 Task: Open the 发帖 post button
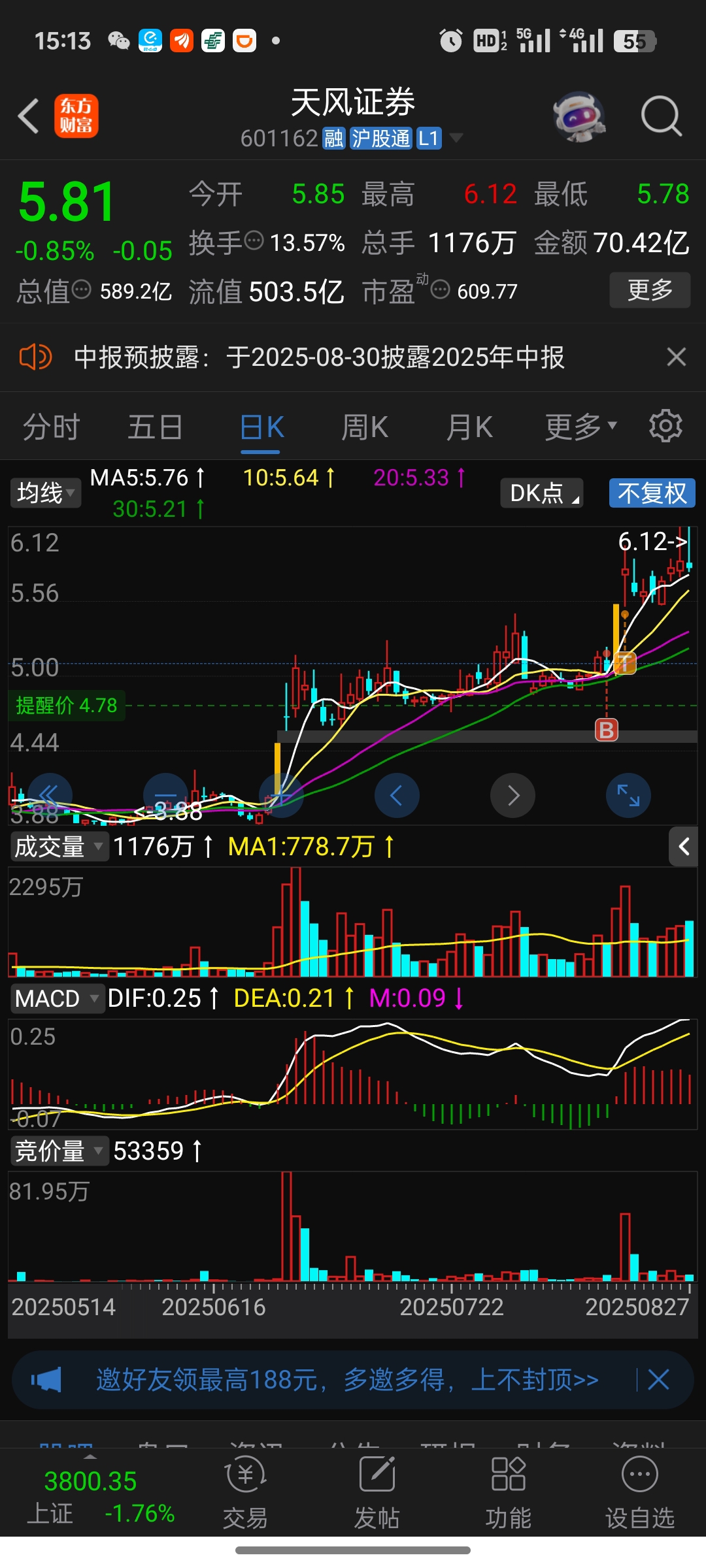point(377,1493)
